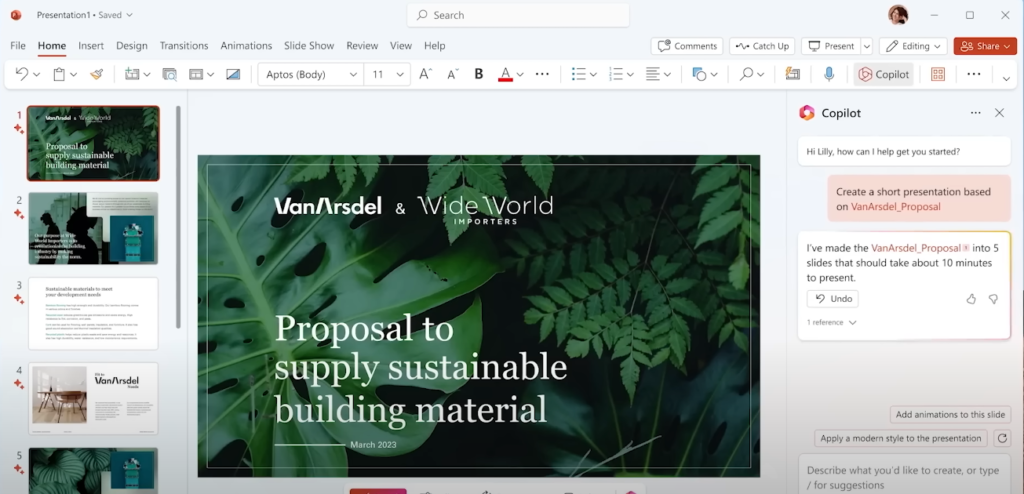Viewport: 1024px width, 494px height.
Task: Give thumbs up to Copilot response
Action: point(971,299)
